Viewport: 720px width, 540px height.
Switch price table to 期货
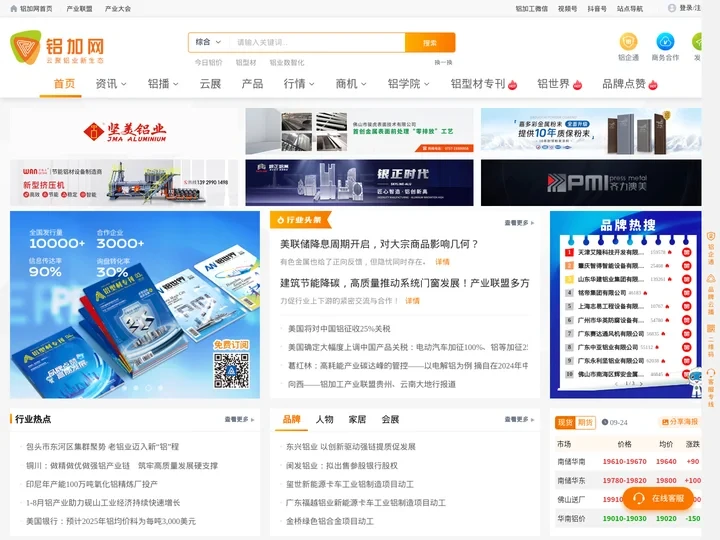585,422
